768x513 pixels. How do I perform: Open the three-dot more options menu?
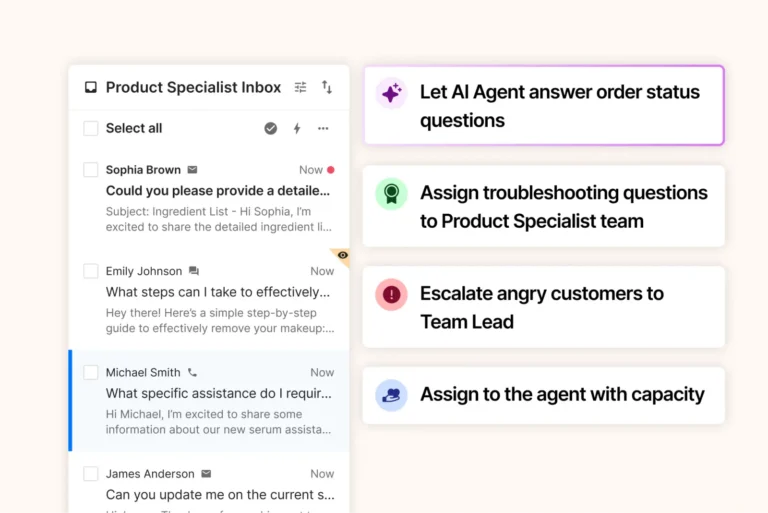pos(323,128)
